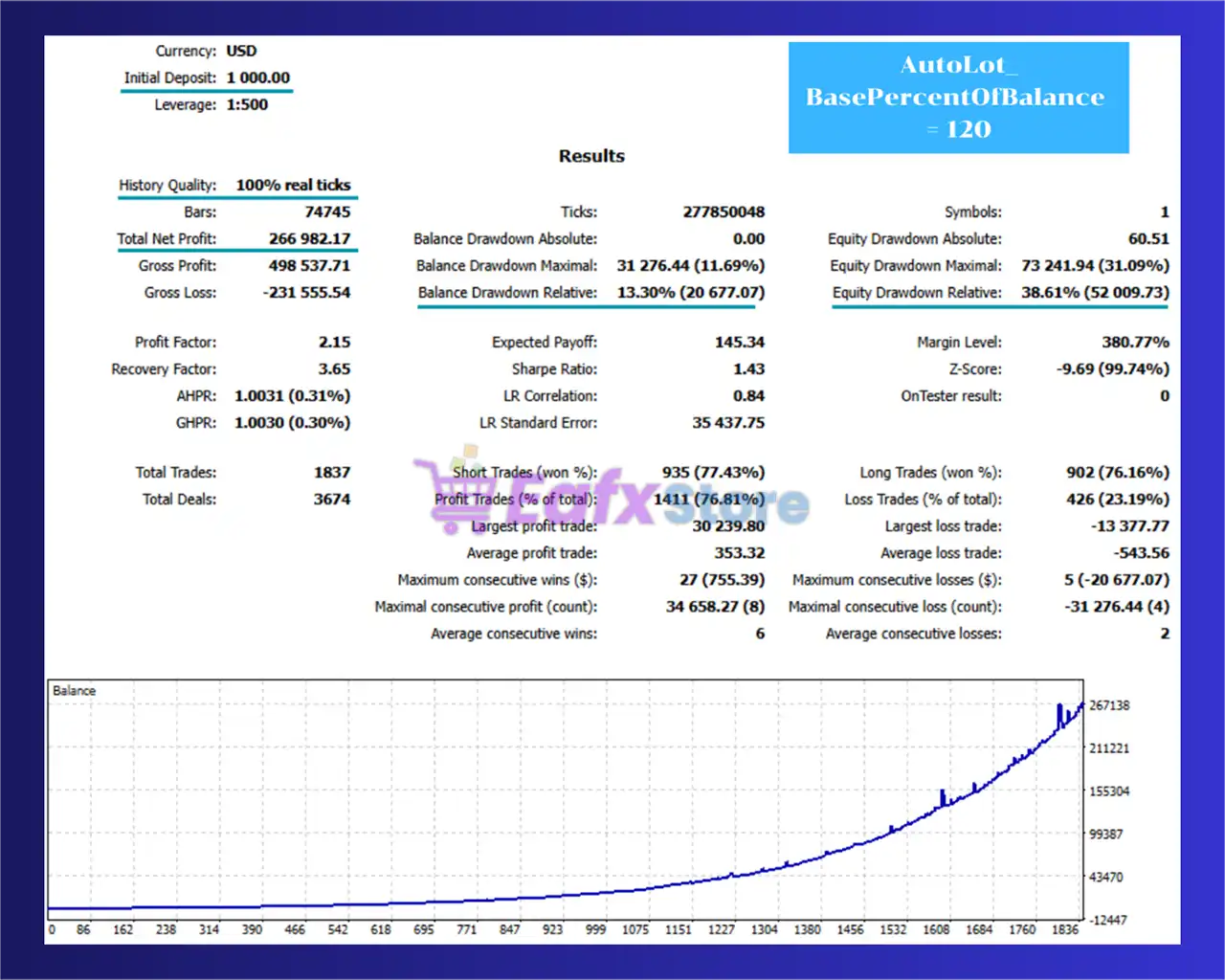Click the 466 trade number axis label
Viewport: 1225px width, 980px height.
pyautogui.click(x=295, y=929)
